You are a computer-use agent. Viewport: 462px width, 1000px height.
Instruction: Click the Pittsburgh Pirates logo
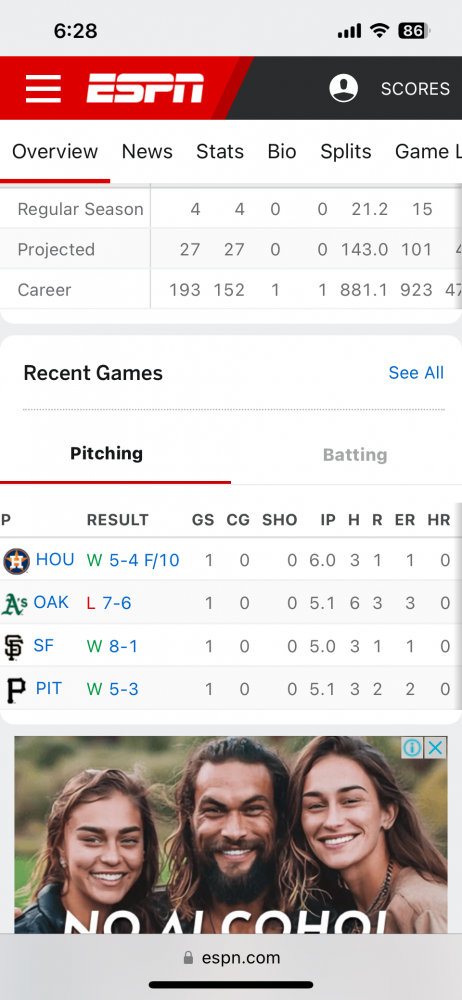16,690
